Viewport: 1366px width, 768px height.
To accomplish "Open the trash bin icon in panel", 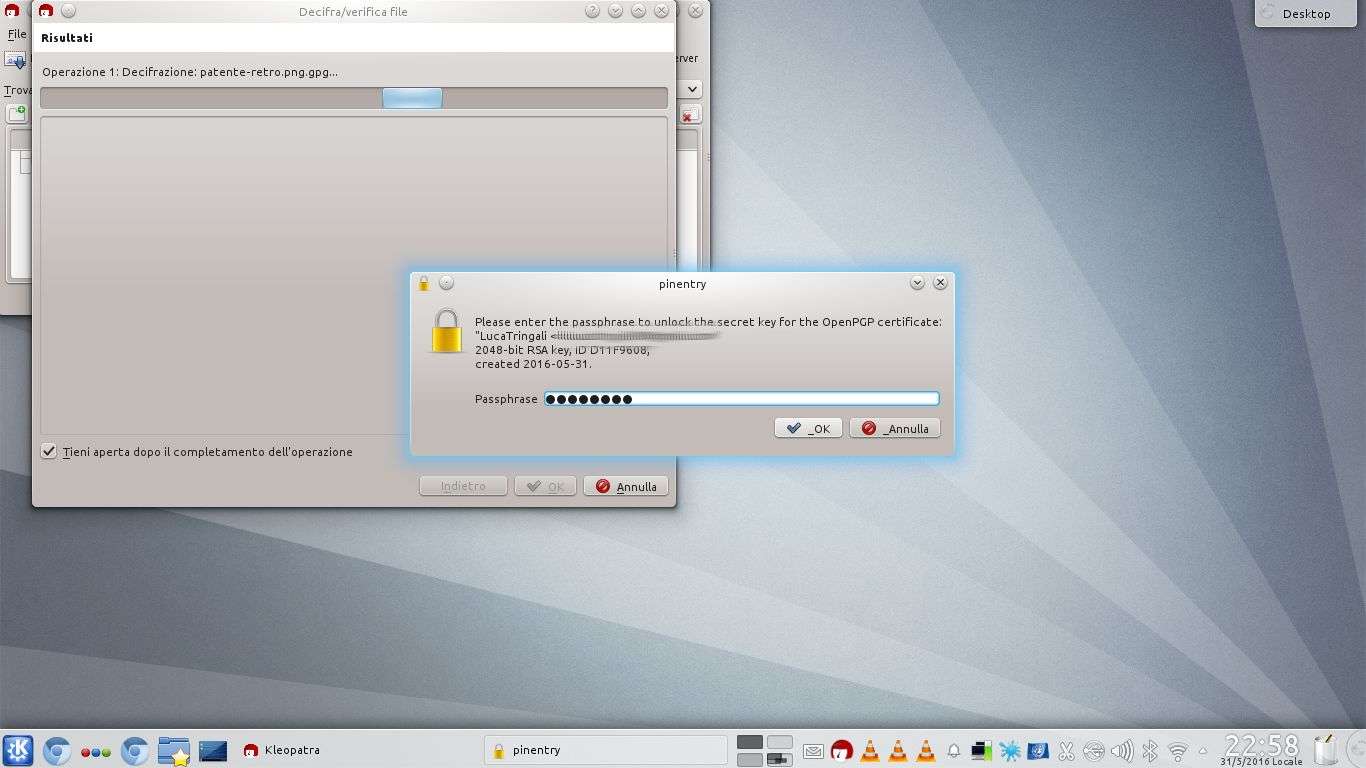I will pos(1326,750).
